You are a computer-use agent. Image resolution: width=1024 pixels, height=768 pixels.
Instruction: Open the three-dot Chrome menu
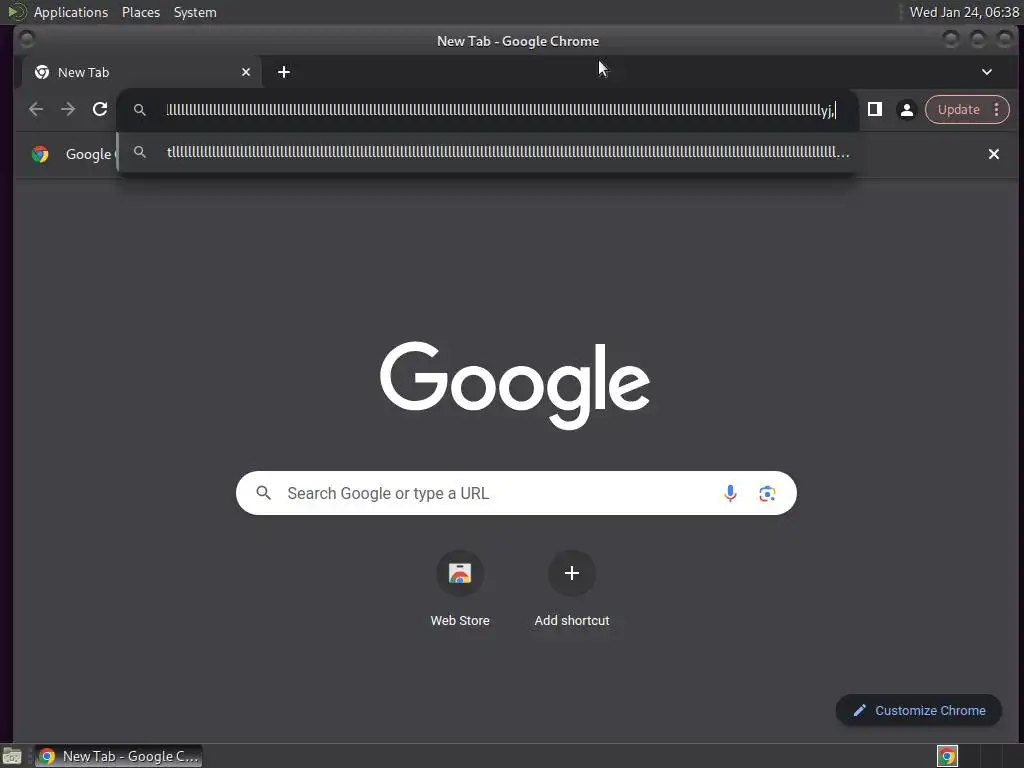click(x=997, y=110)
